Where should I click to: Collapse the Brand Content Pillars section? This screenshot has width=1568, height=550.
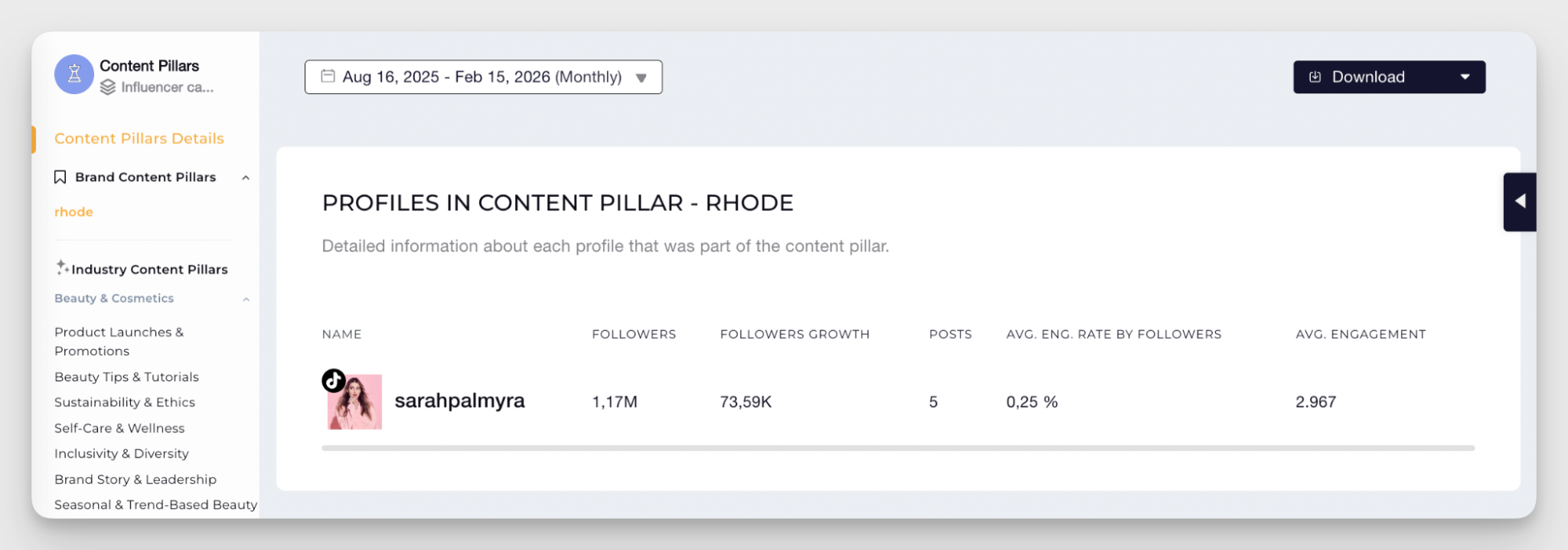[246, 178]
